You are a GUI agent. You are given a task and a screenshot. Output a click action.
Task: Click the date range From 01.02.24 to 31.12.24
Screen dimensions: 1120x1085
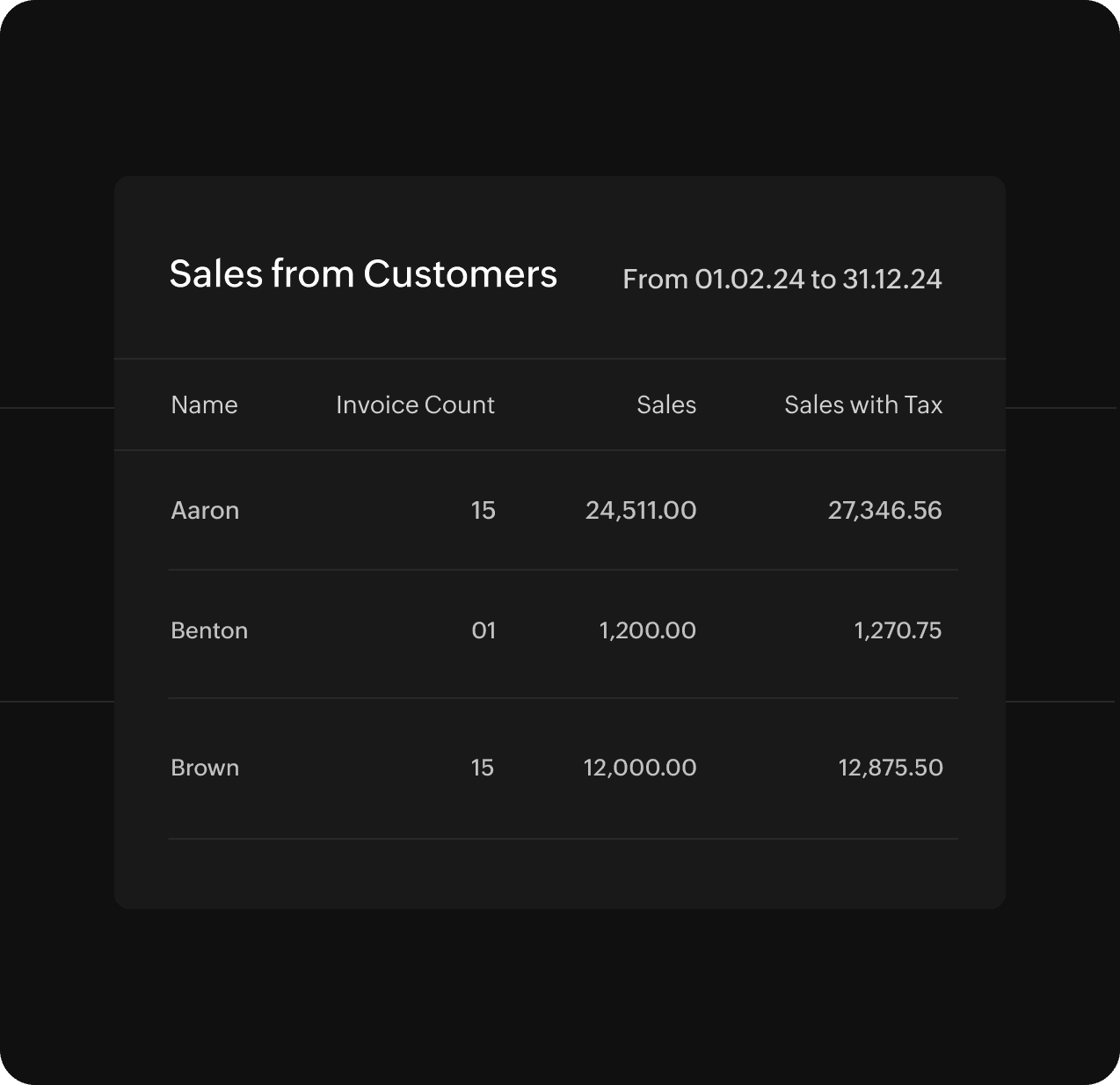(x=782, y=280)
